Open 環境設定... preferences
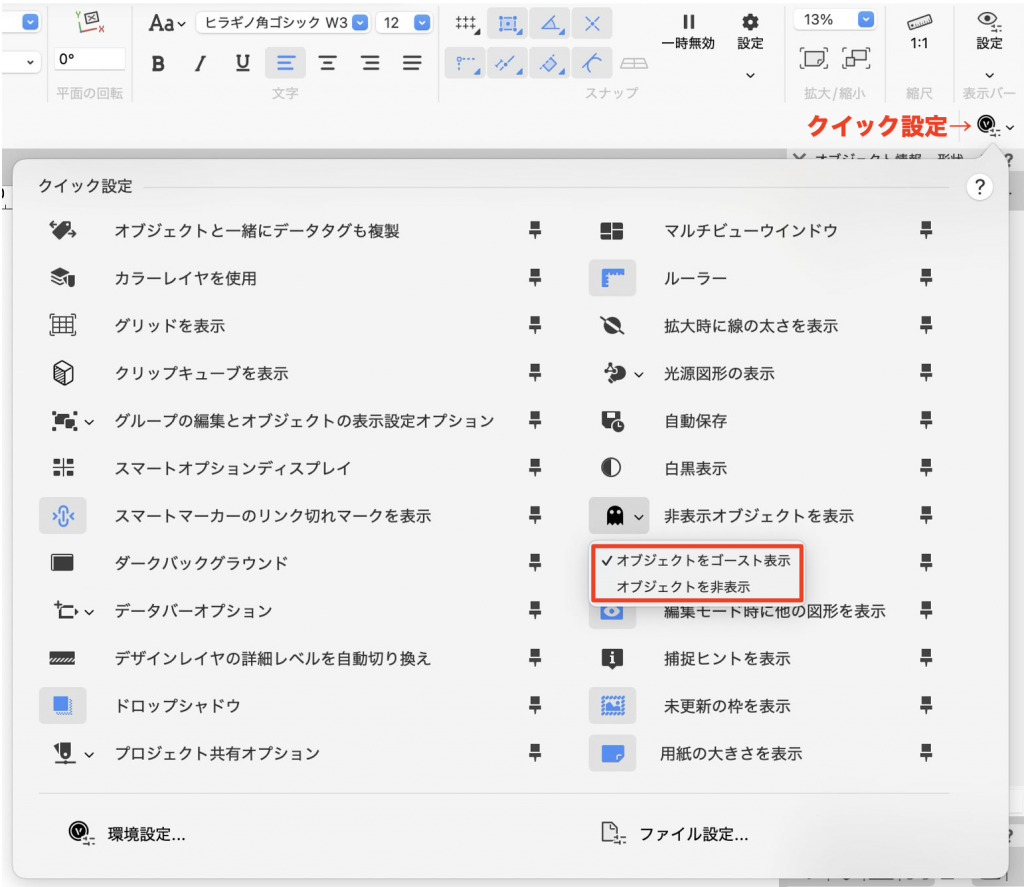Image resolution: width=1024 pixels, height=887 pixels. (x=127, y=833)
